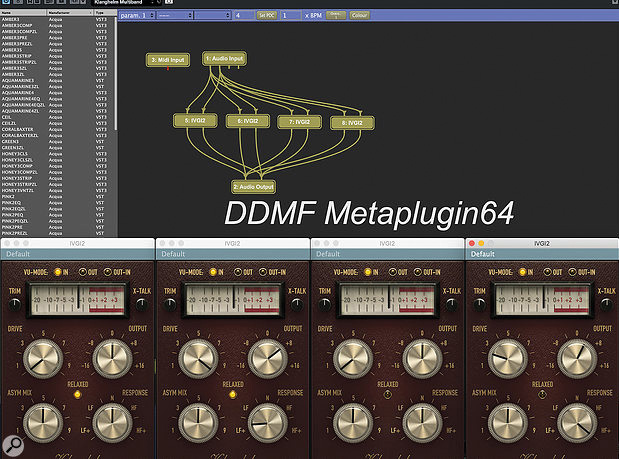619x459 pixels.
Task: Set VU-MODE to IN in first IVGI2 window
Action: pos(58,272)
